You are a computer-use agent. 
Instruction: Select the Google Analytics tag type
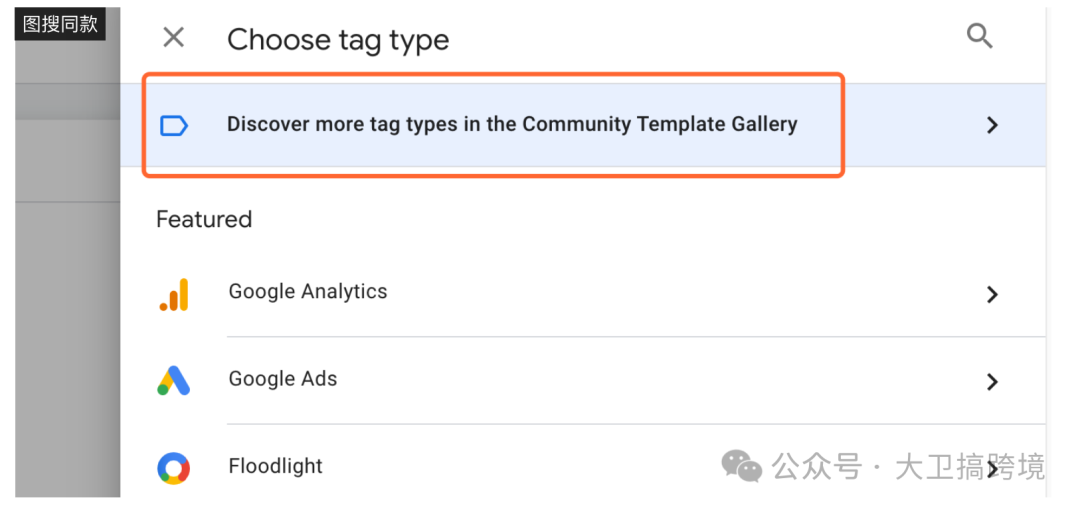click(308, 292)
